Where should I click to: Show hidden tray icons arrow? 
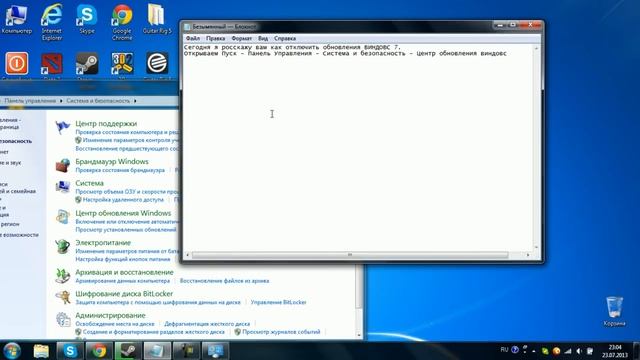[x=534, y=351]
